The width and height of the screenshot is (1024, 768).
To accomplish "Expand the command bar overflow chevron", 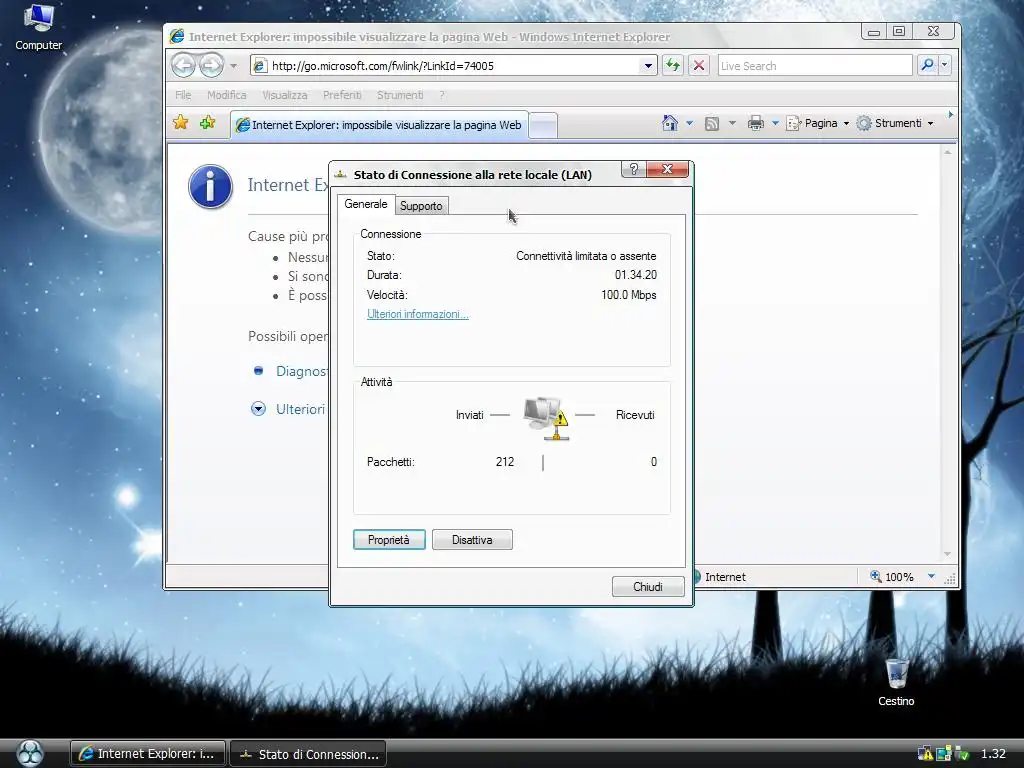I will [951, 115].
